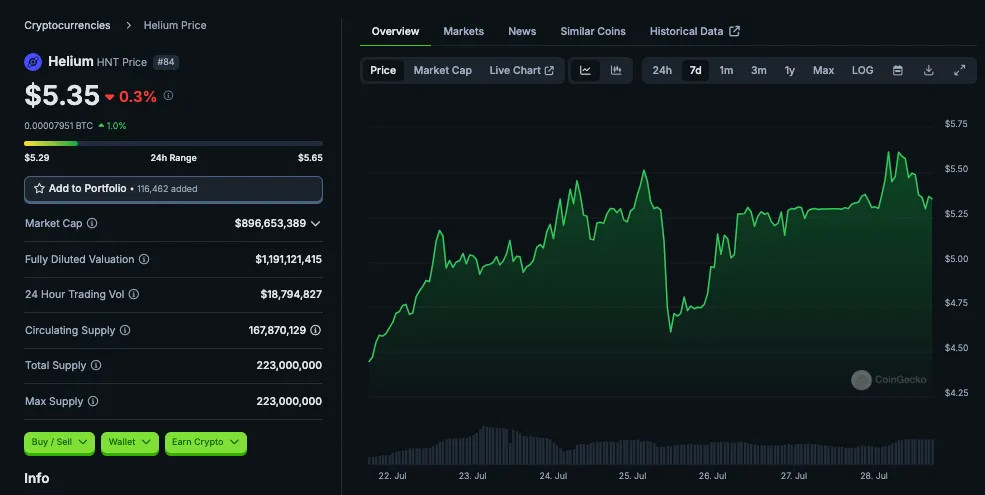Open the calendar date range picker
The height and width of the screenshot is (495, 985).
click(898, 70)
